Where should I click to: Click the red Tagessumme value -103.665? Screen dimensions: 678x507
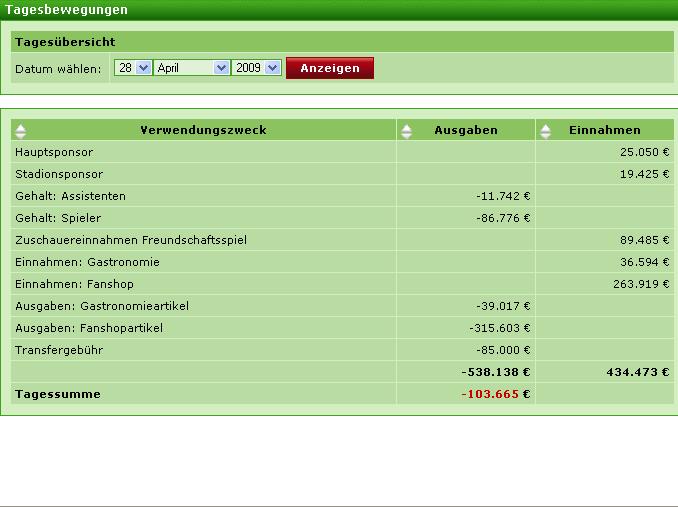tap(490, 394)
